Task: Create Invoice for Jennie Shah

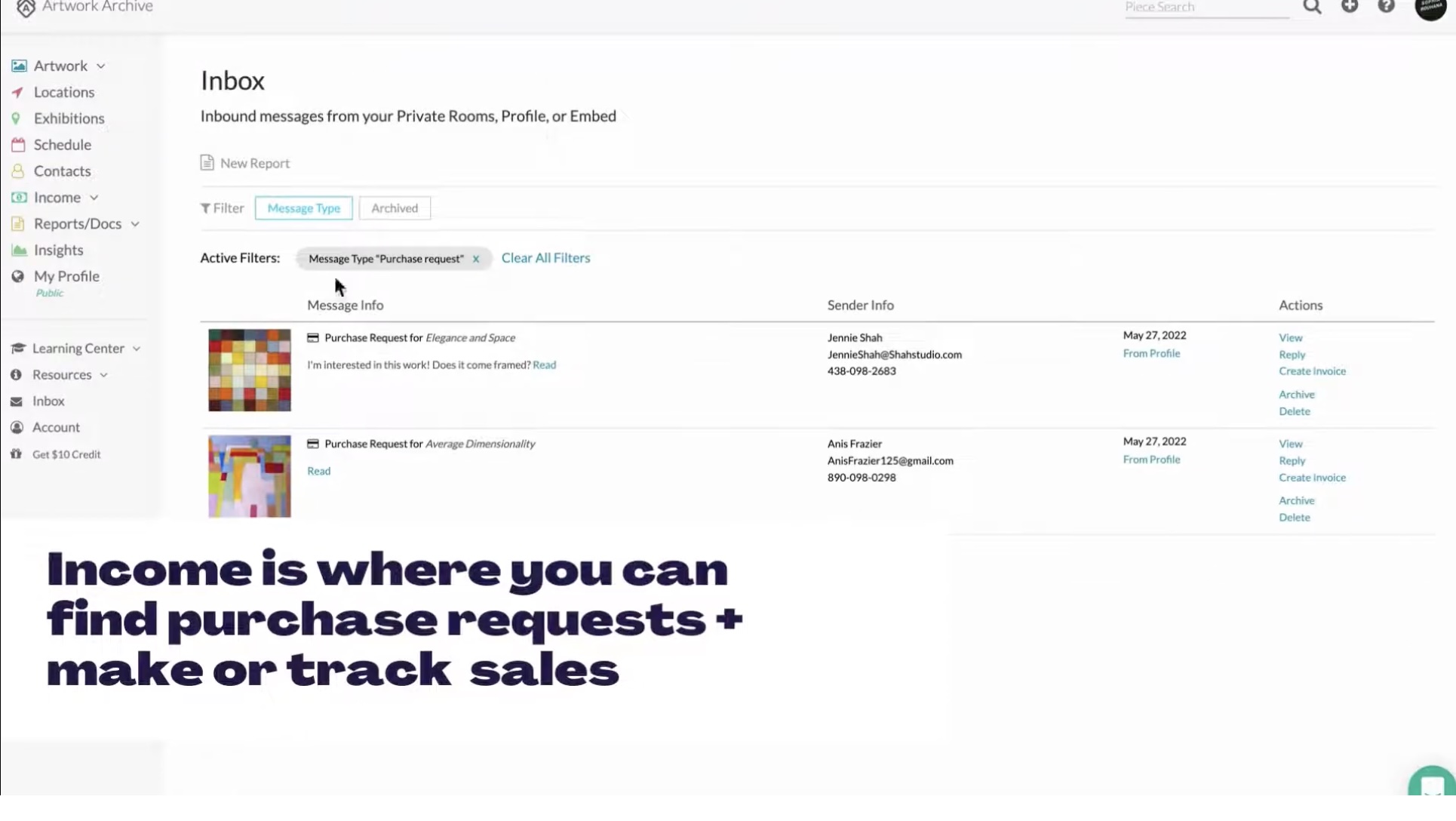Action: 1313,371
